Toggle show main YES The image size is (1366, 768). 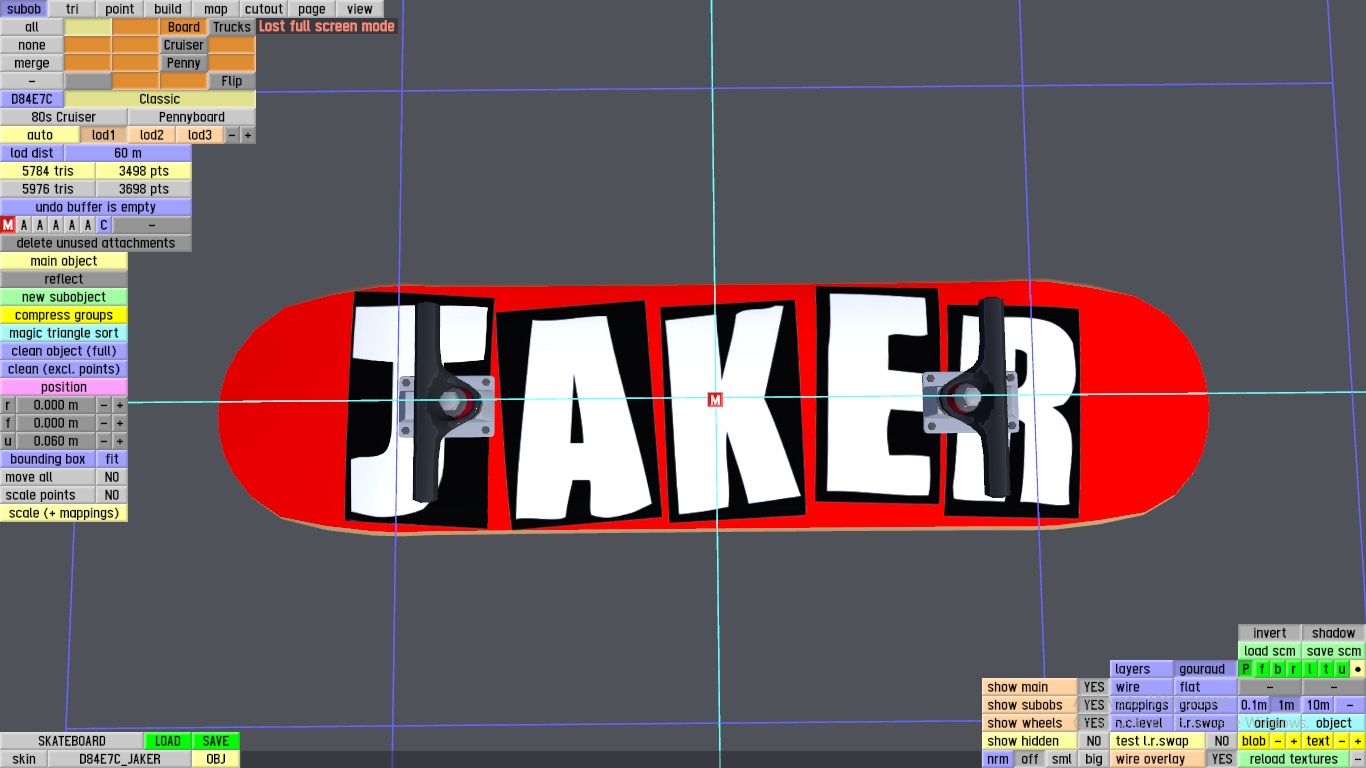tap(1095, 687)
